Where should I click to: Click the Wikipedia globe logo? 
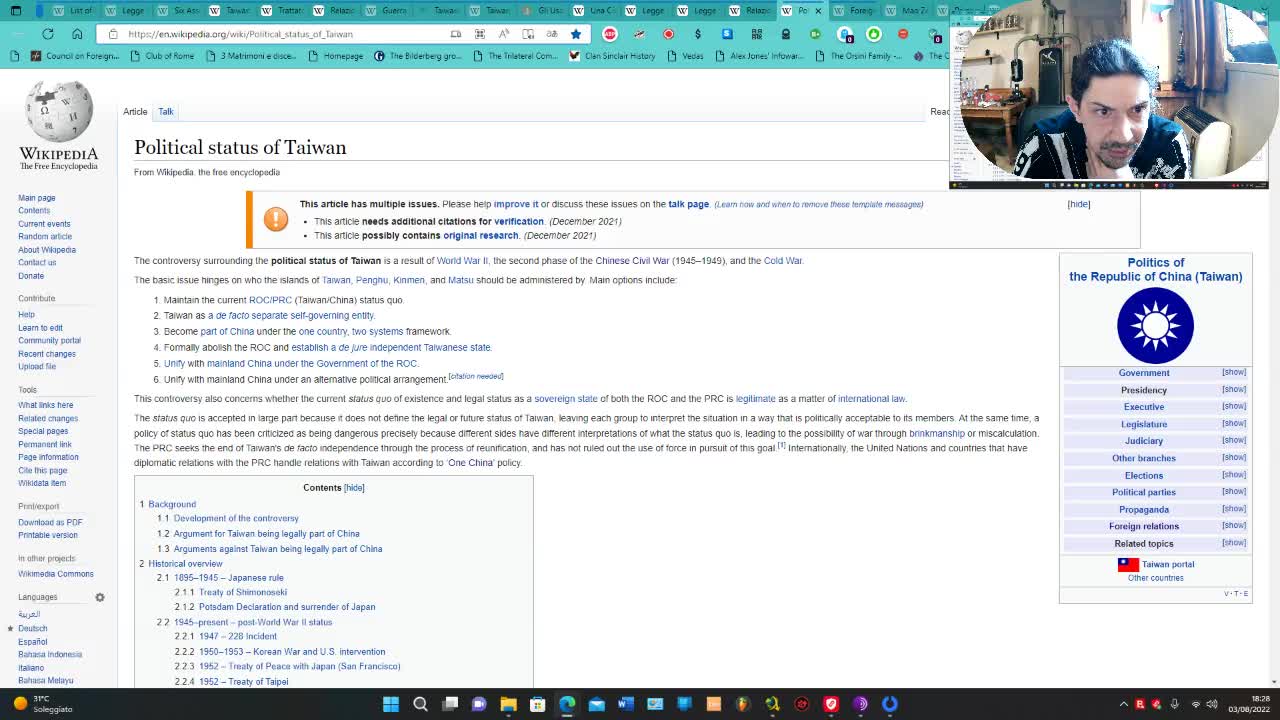[59, 112]
